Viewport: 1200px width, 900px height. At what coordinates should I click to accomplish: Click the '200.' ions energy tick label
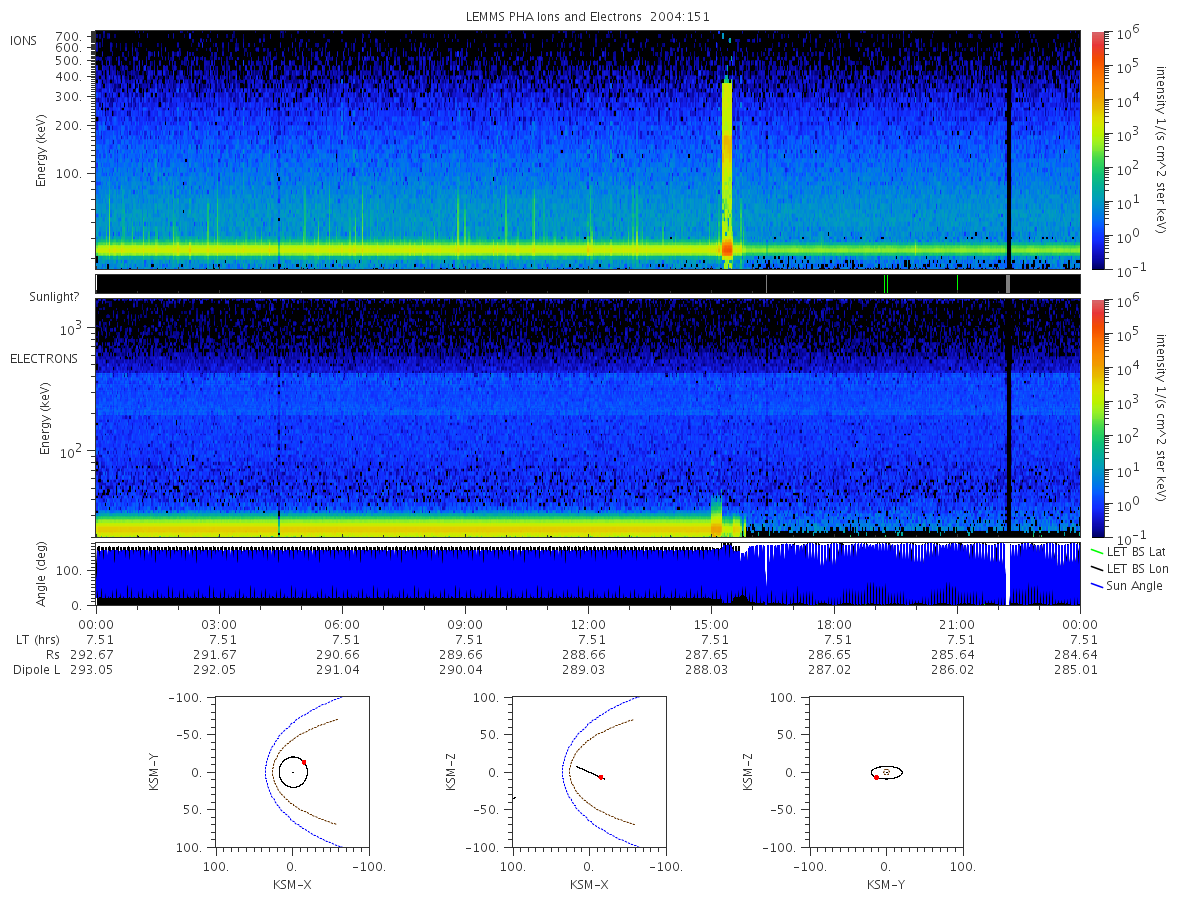[68, 126]
